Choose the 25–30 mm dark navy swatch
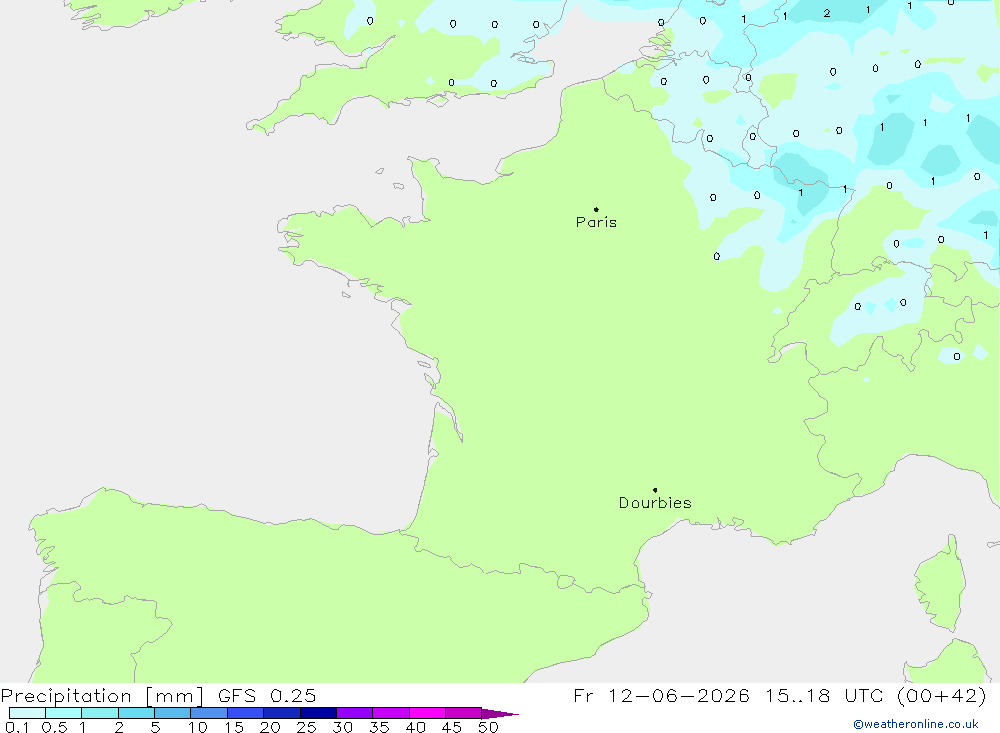 coord(318,713)
